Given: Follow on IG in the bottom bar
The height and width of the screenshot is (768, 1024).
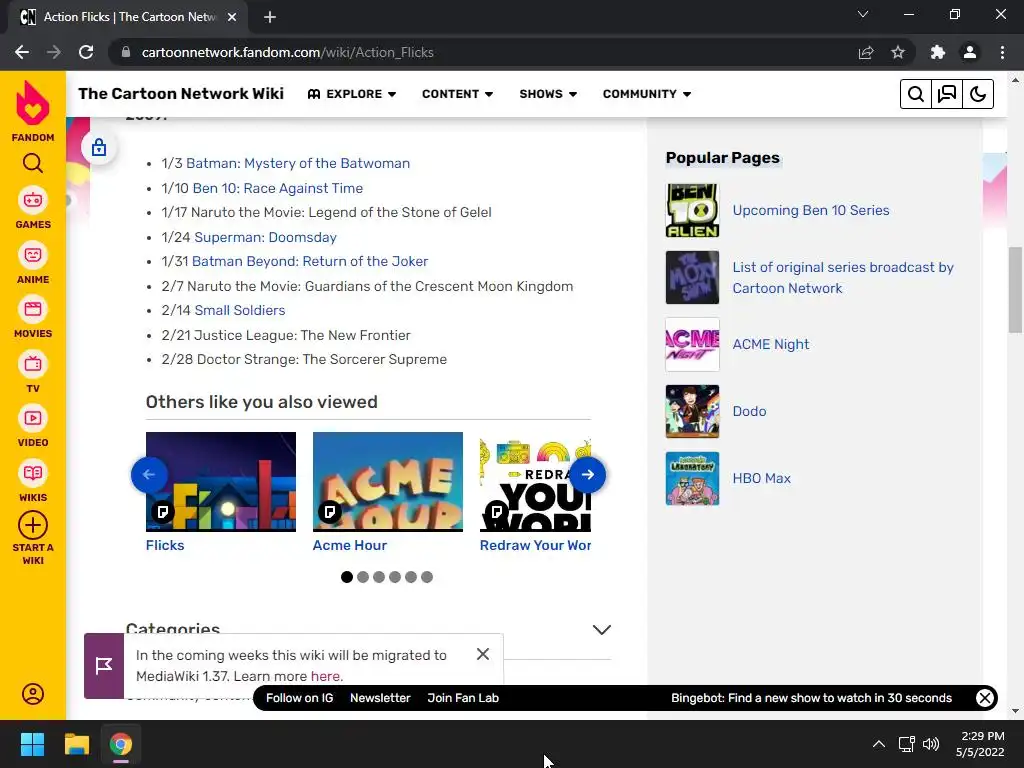Looking at the screenshot, I should (x=299, y=697).
